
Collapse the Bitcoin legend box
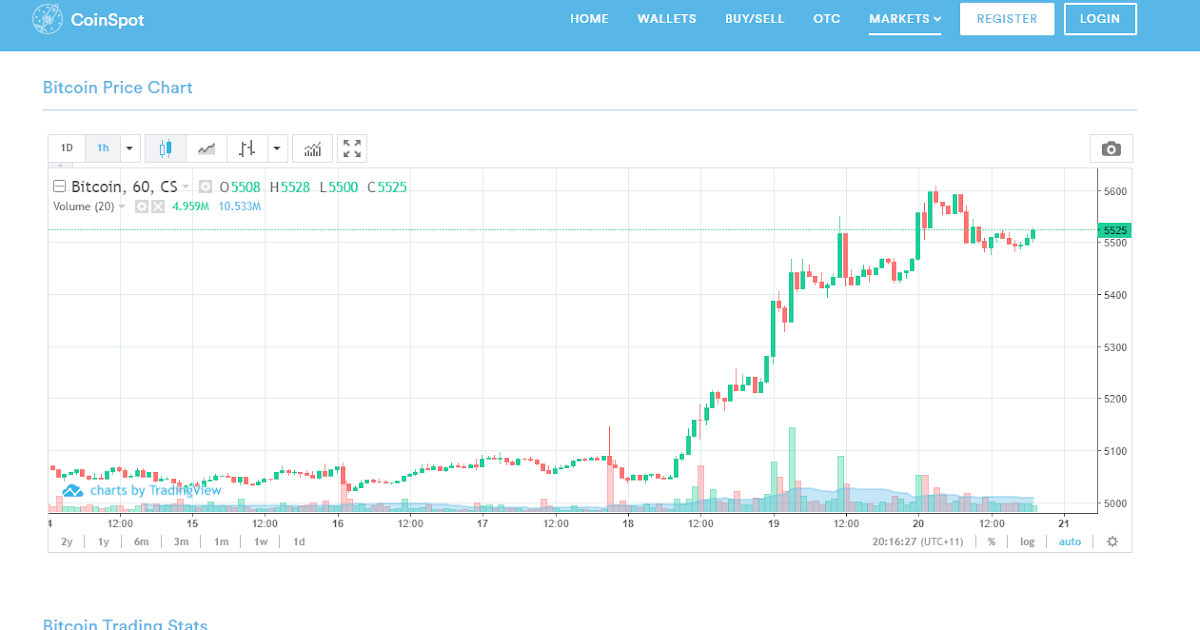point(59,187)
